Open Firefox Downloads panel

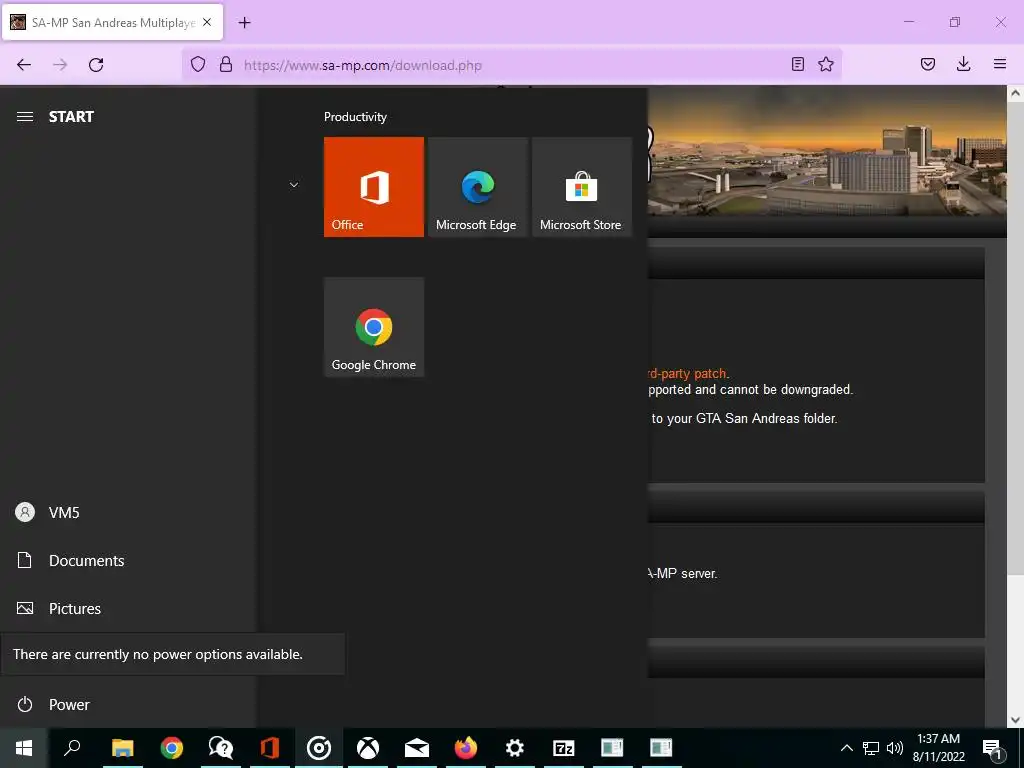click(x=963, y=64)
